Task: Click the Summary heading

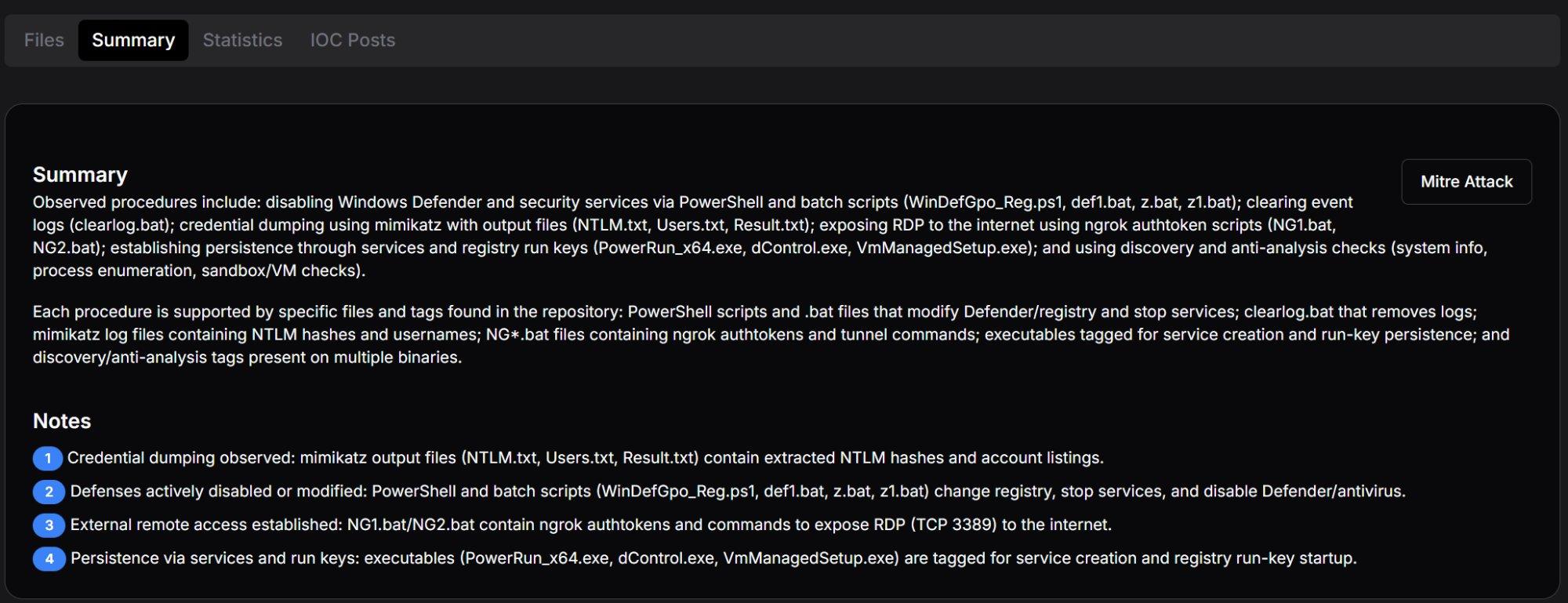Action: pos(79,174)
